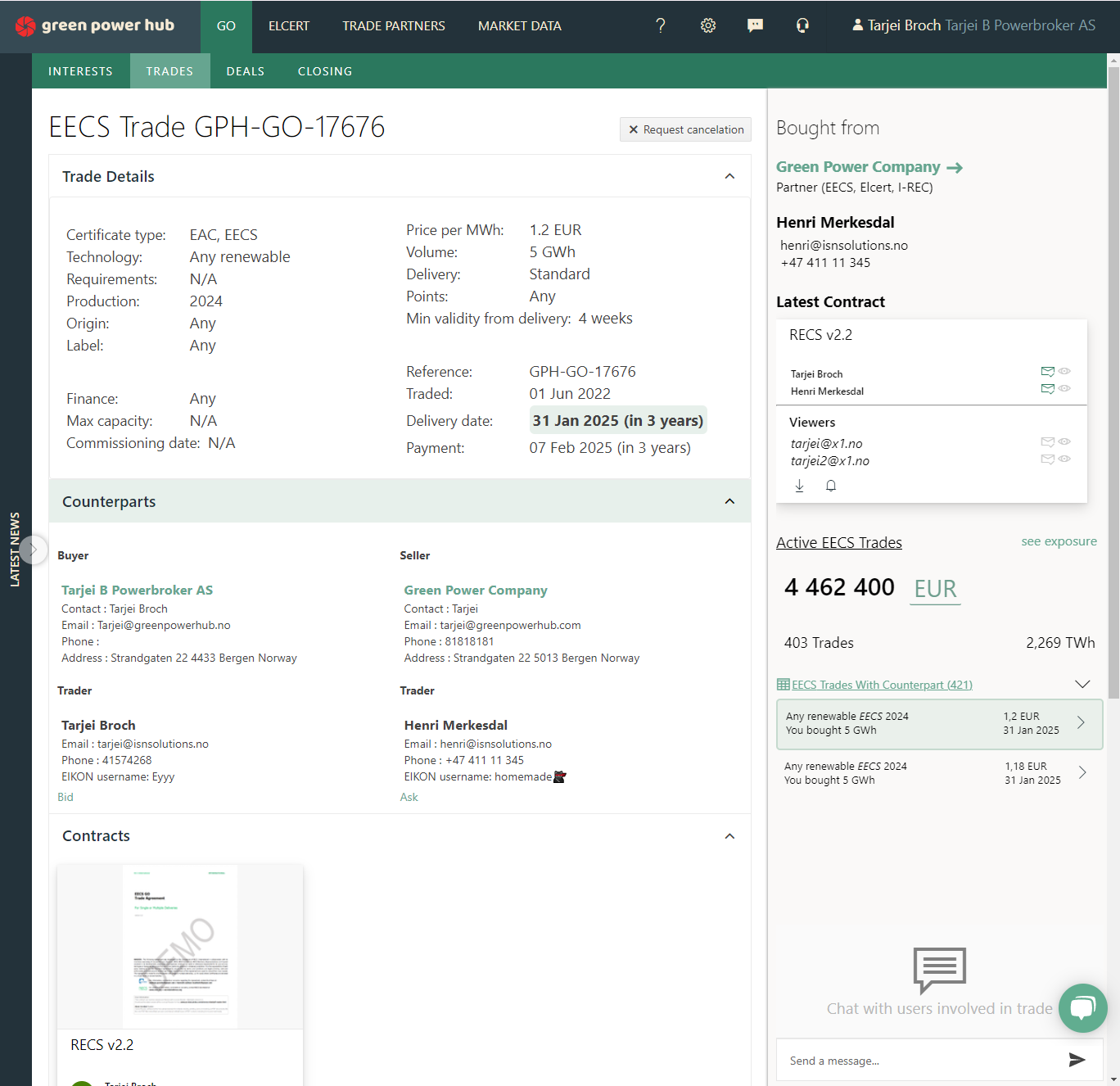Screen dimensions: 1120x1086
Task: Collapse the EECS Trades With Counterpart list
Action: point(1082,685)
